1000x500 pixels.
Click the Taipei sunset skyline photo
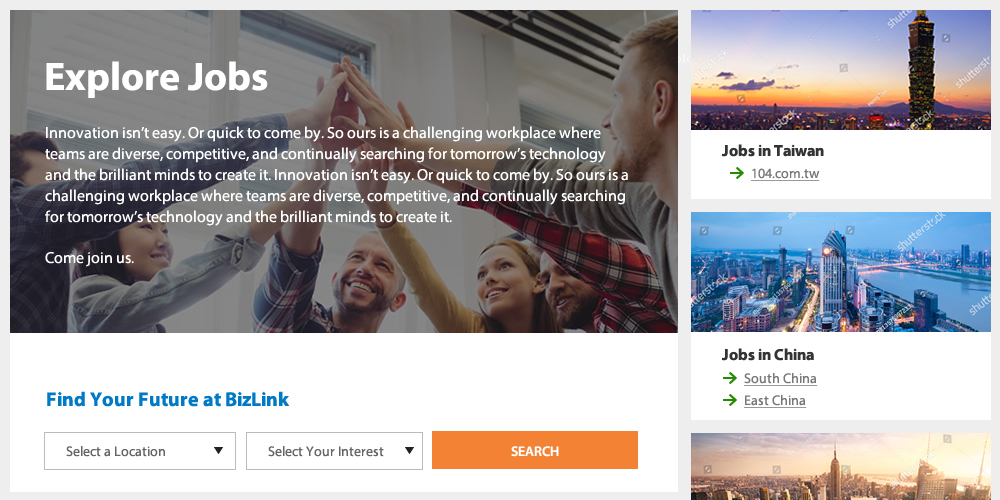point(841,70)
